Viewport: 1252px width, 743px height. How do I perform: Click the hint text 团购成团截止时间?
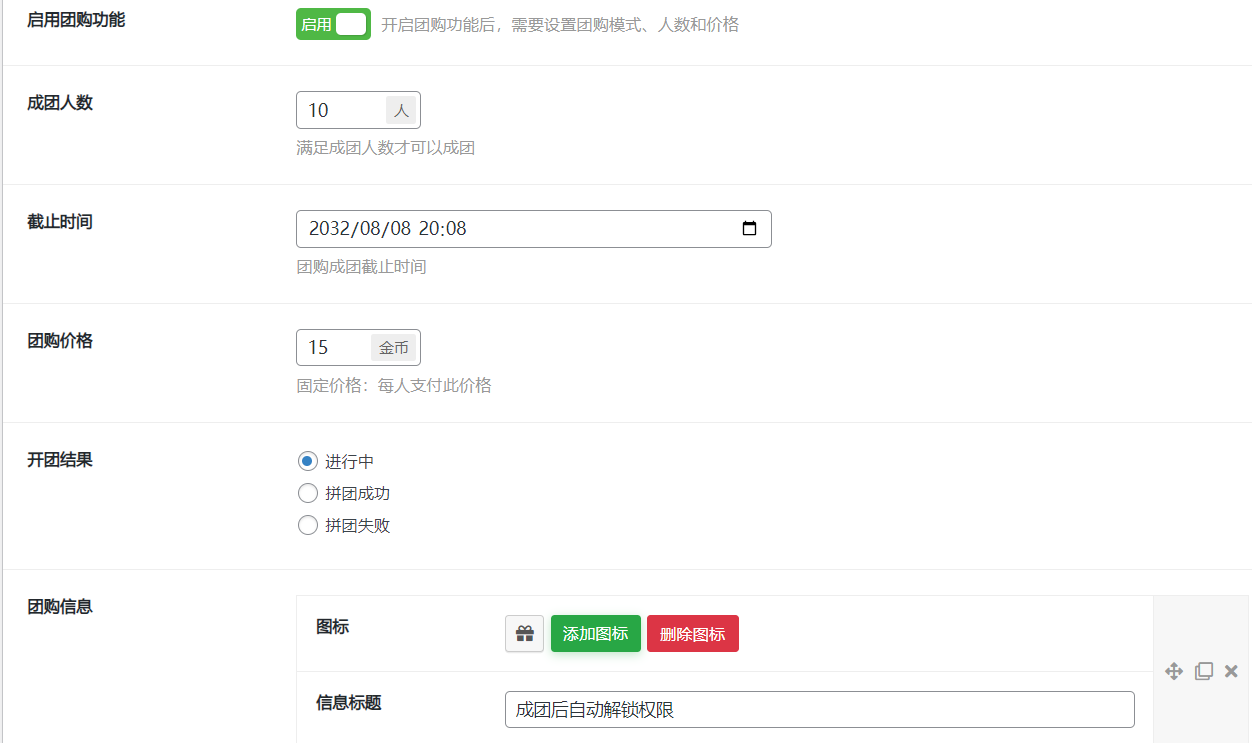click(x=361, y=267)
